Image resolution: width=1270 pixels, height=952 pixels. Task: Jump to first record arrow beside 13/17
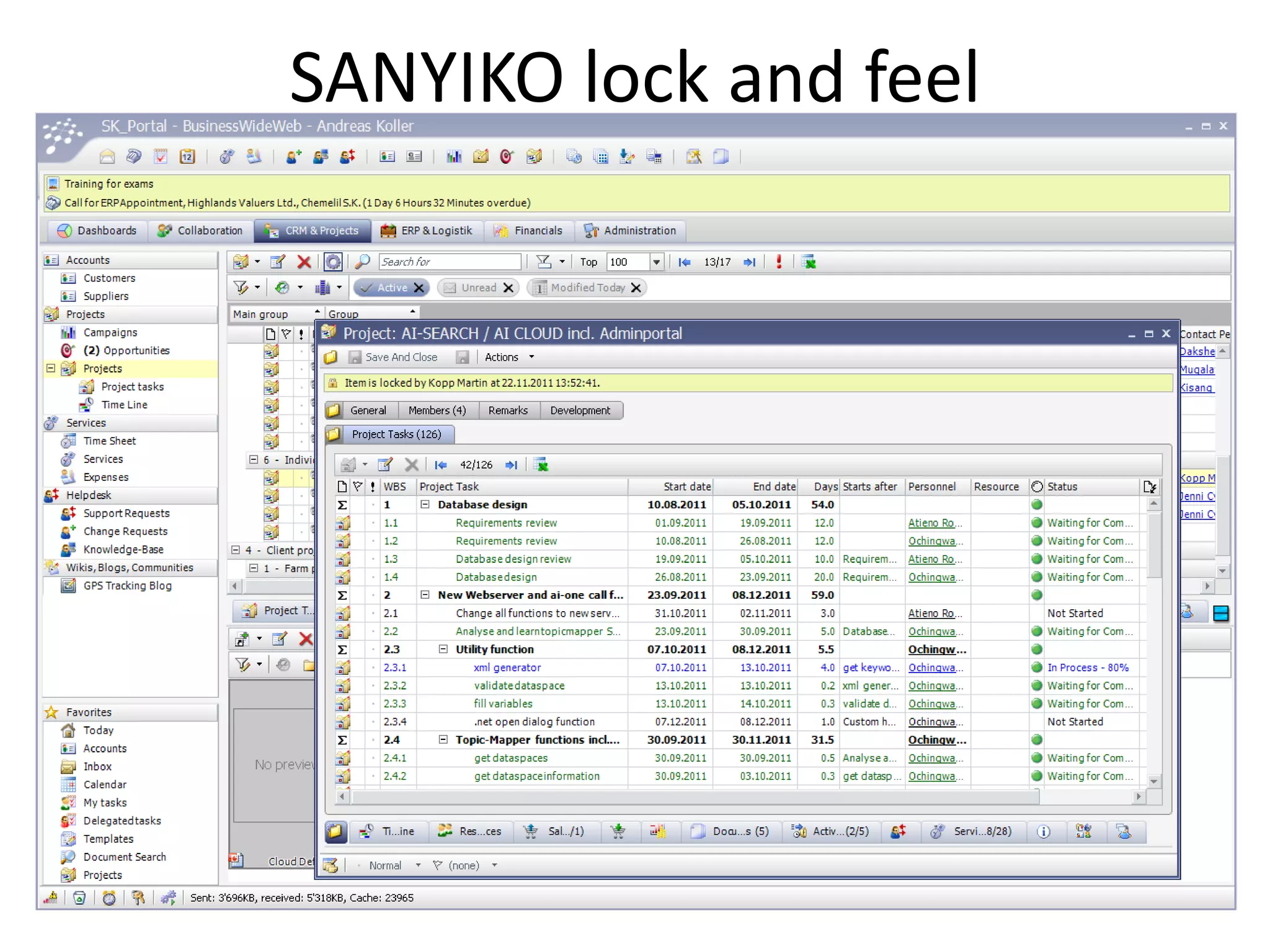(x=685, y=262)
